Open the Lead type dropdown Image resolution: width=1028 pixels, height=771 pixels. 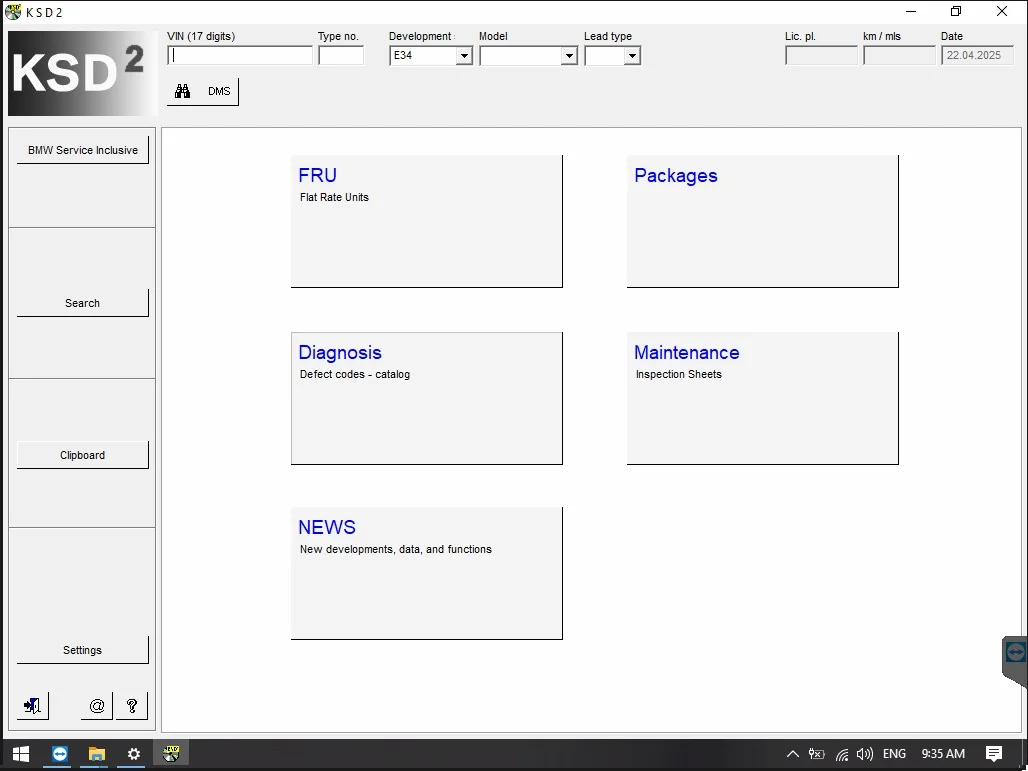632,56
